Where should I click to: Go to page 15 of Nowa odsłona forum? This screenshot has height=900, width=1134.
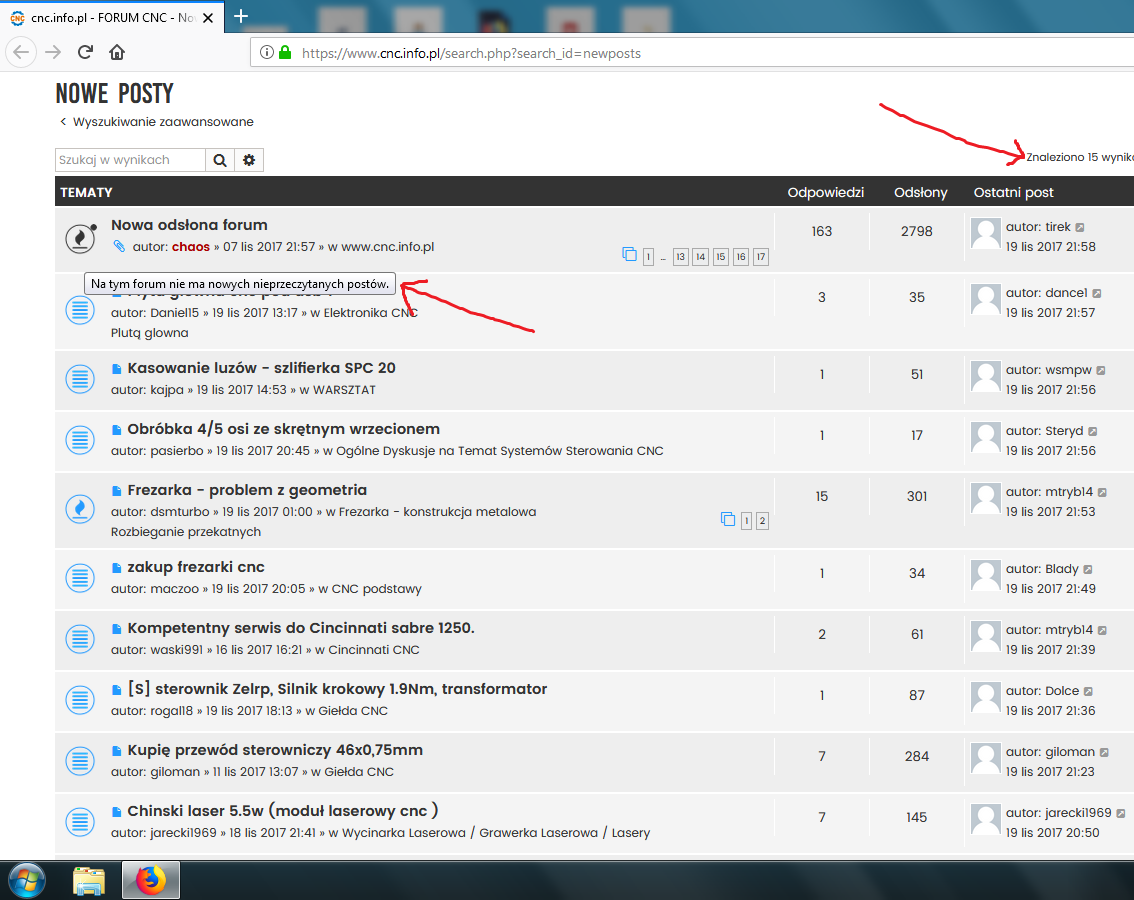[721, 257]
